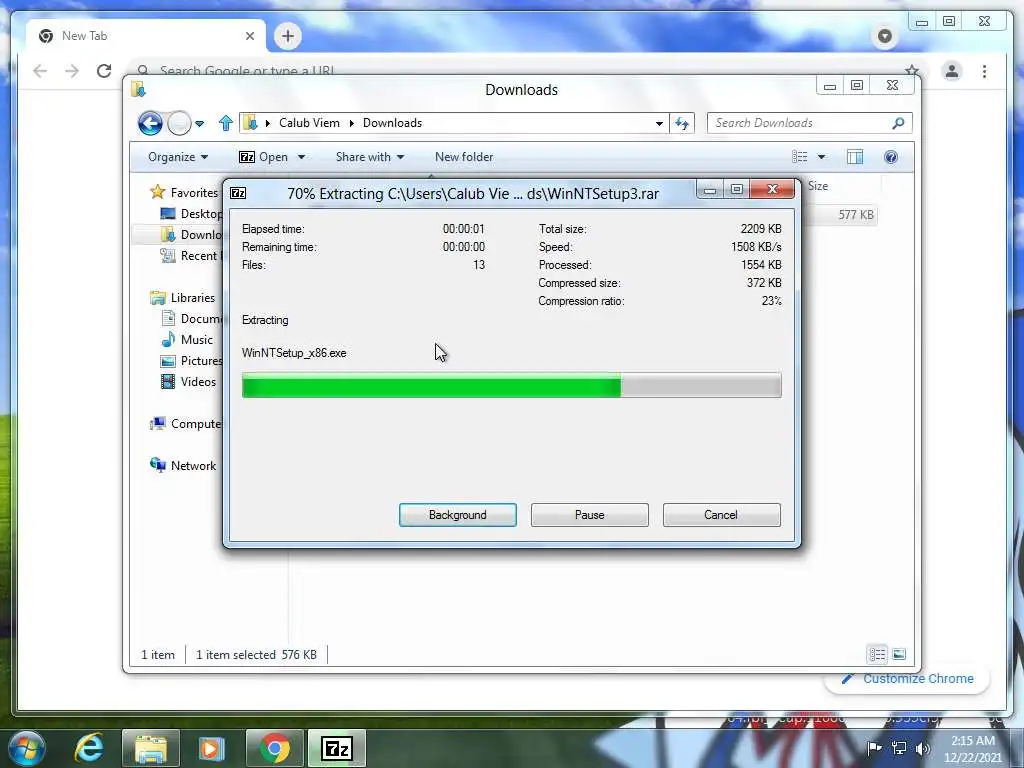Open the Windows Start menu
This screenshot has width=1024, height=768.
(25, 748)
